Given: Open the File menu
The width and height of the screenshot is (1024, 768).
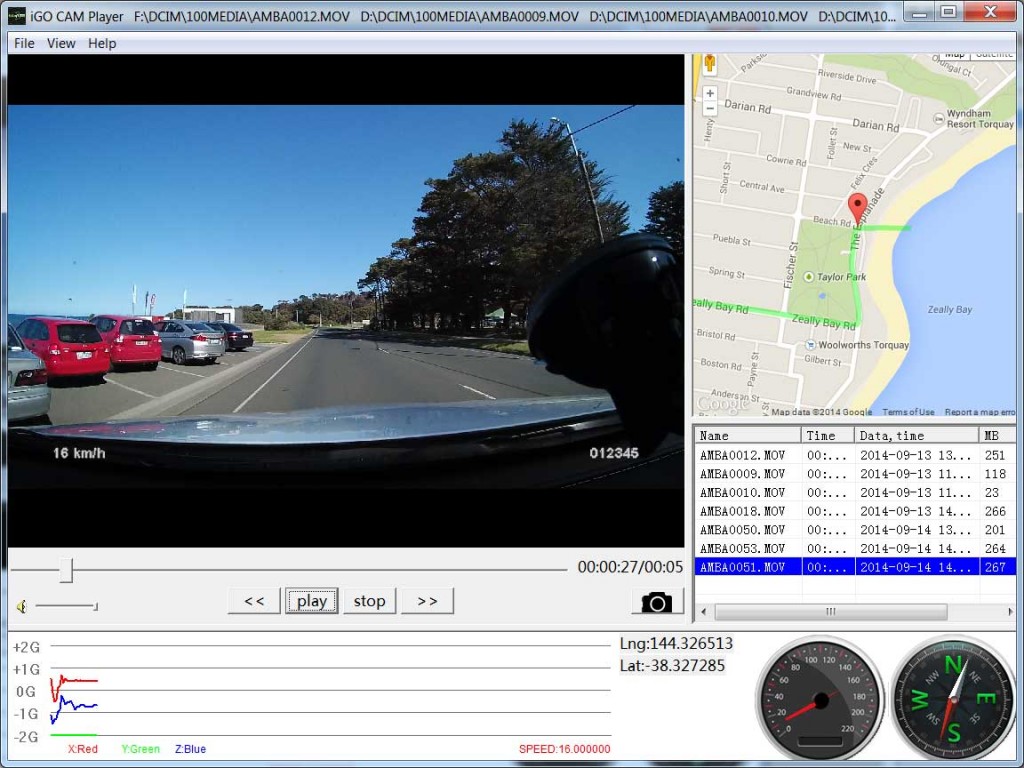Looking at the screenshot, I should click(x=24, y=43).
